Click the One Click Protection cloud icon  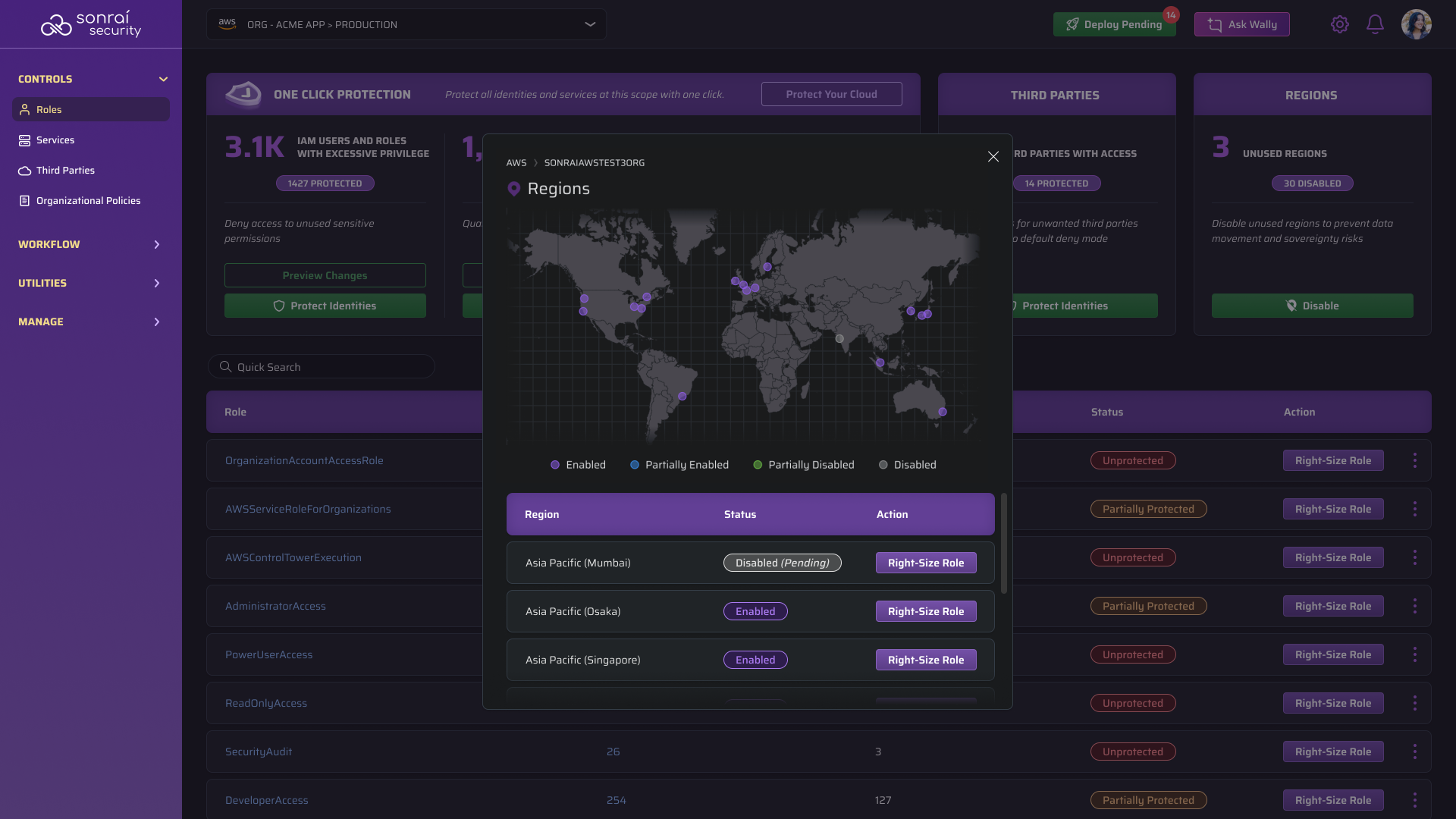pos(243,94)
